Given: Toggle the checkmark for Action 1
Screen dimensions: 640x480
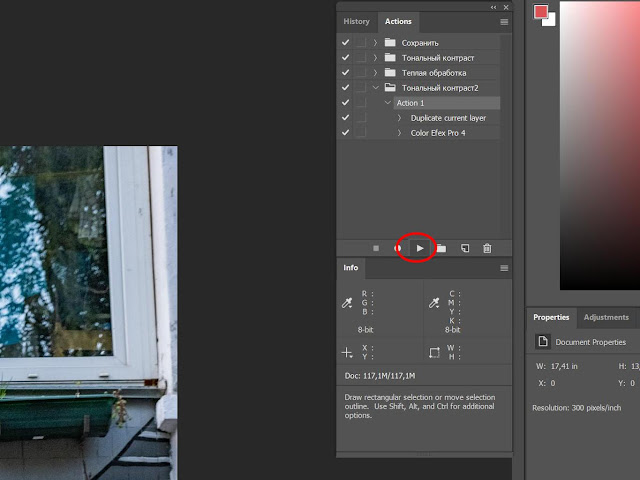Looking at the screenshot, I should [x=345, y=102].
